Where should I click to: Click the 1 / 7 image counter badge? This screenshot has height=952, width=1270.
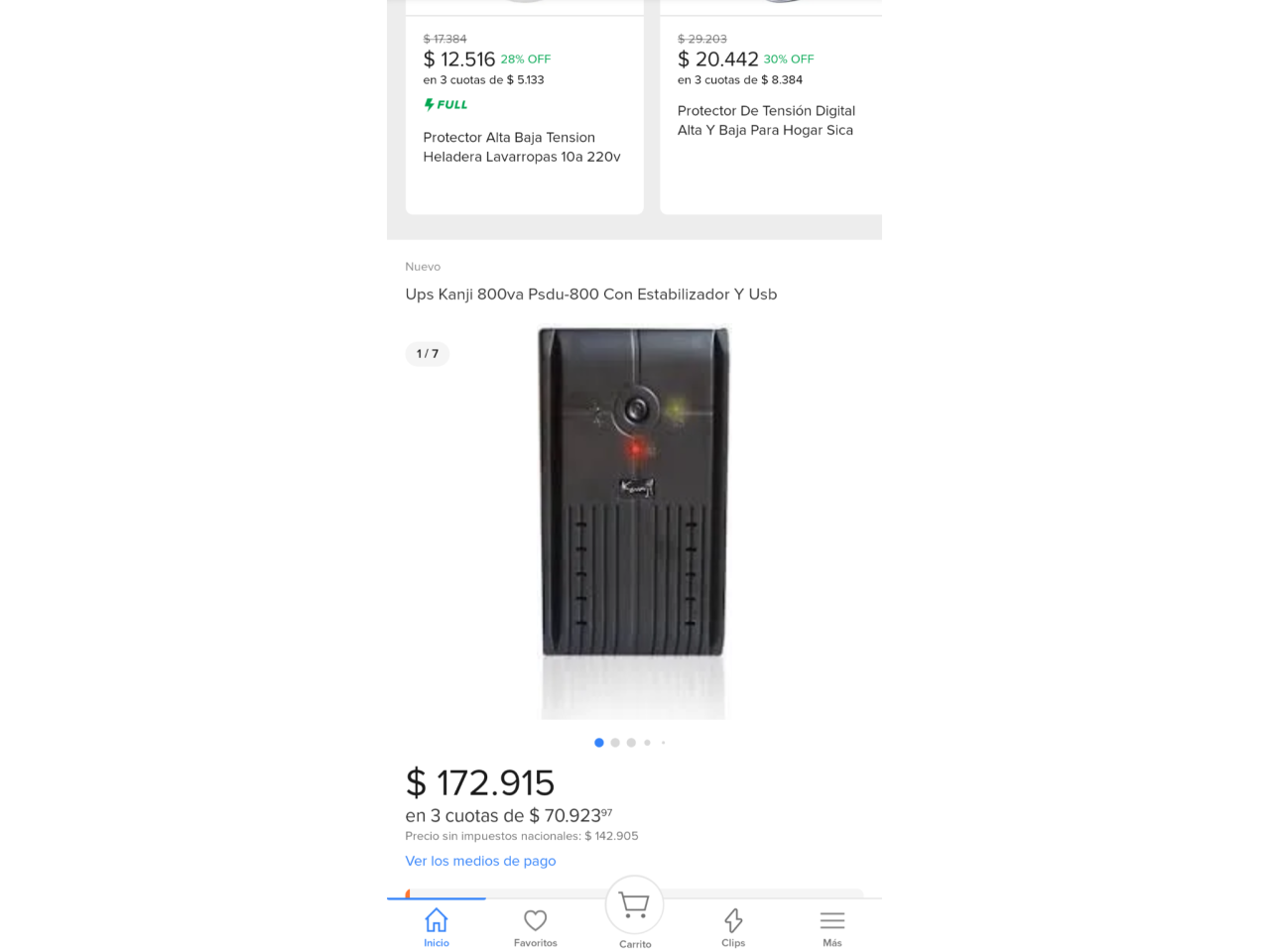pos(428,354)
